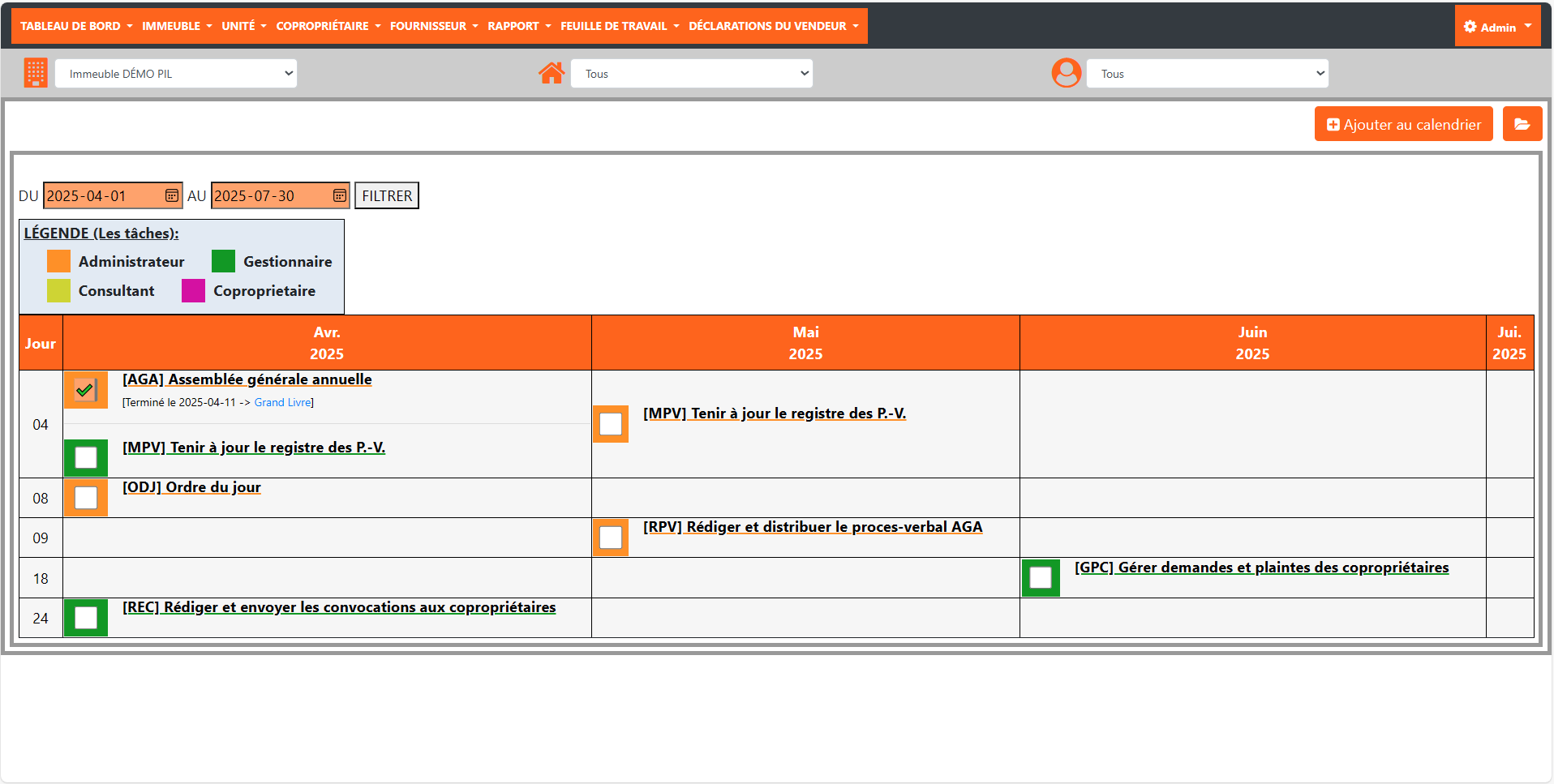1554x784 pixels.
Task: Open the start date calendar picker icon
Action: [172, 195]
